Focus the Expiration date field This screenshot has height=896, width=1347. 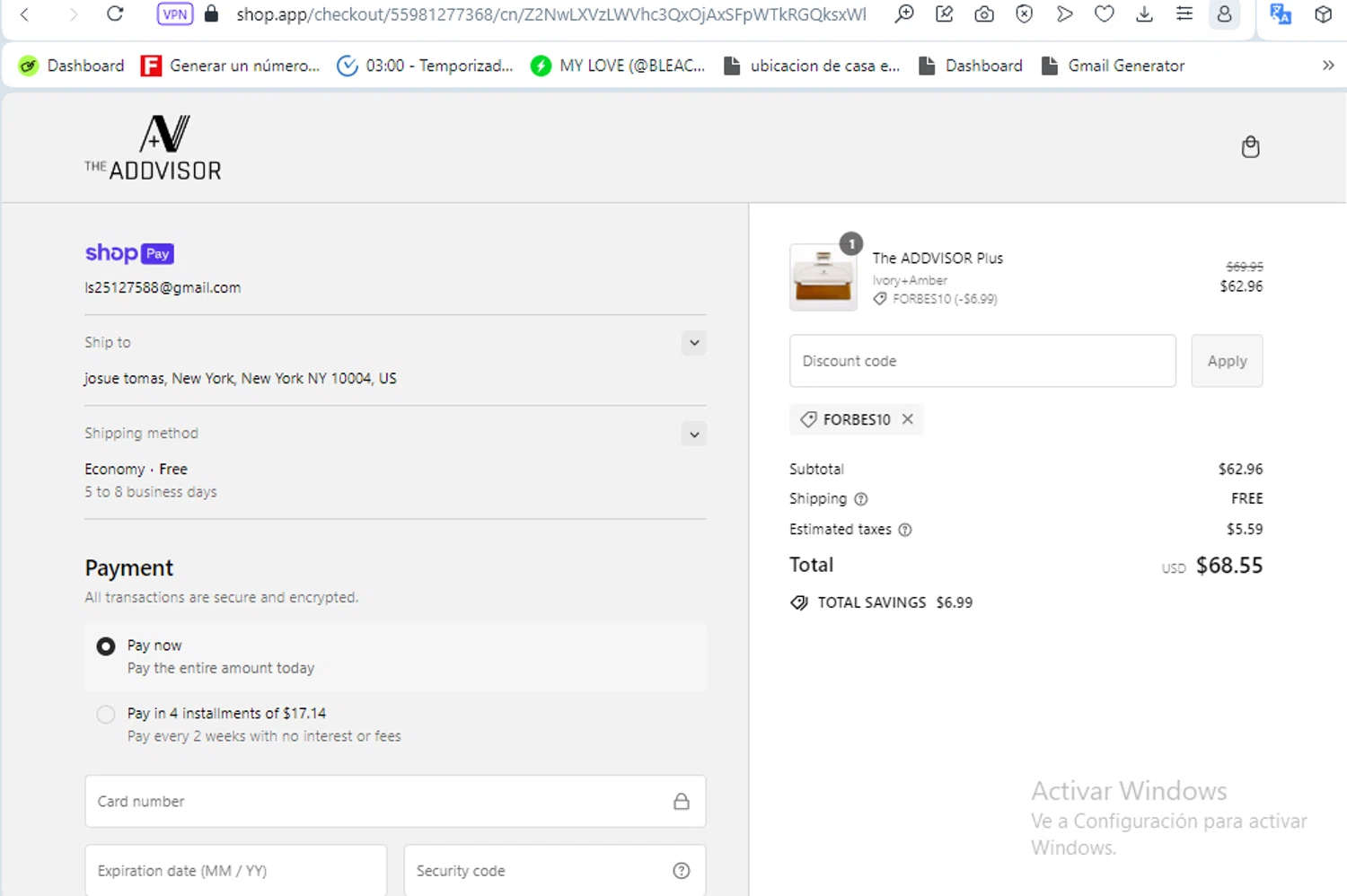[x=236, y=870]
